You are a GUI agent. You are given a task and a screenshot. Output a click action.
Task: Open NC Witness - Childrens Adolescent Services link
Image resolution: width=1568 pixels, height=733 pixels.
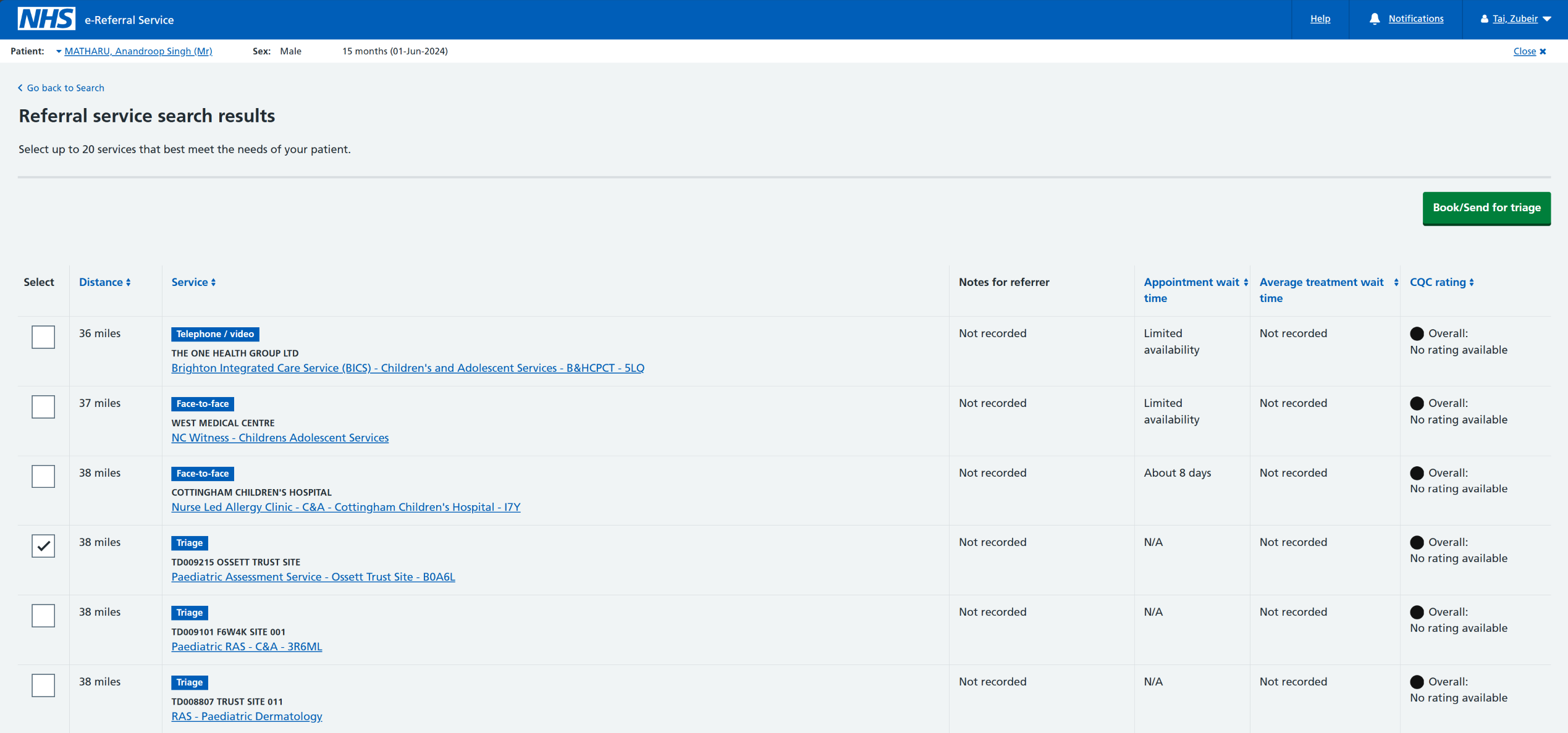click(x=280, y=438)
